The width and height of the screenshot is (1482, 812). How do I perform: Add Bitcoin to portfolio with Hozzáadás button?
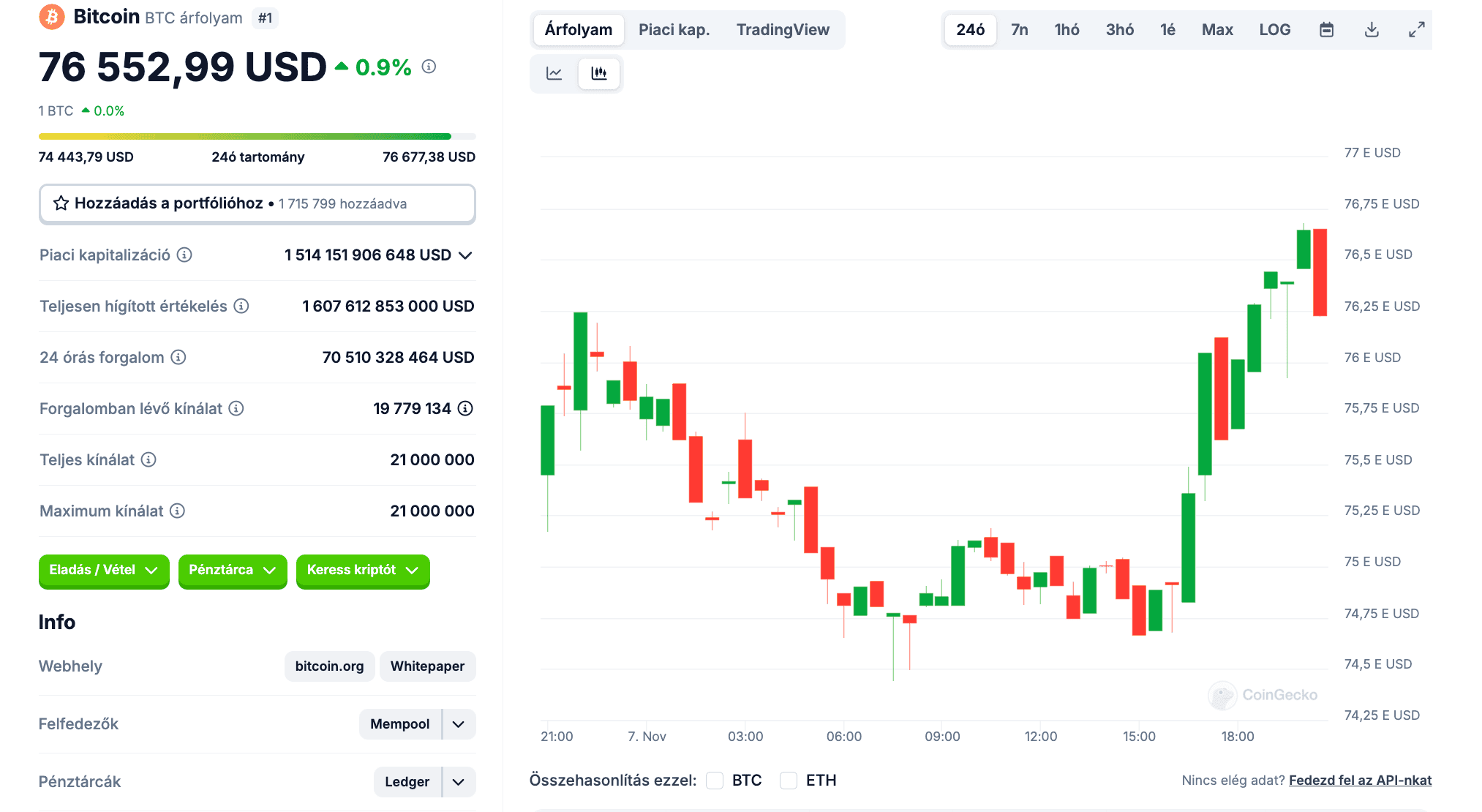pos(257,203)
